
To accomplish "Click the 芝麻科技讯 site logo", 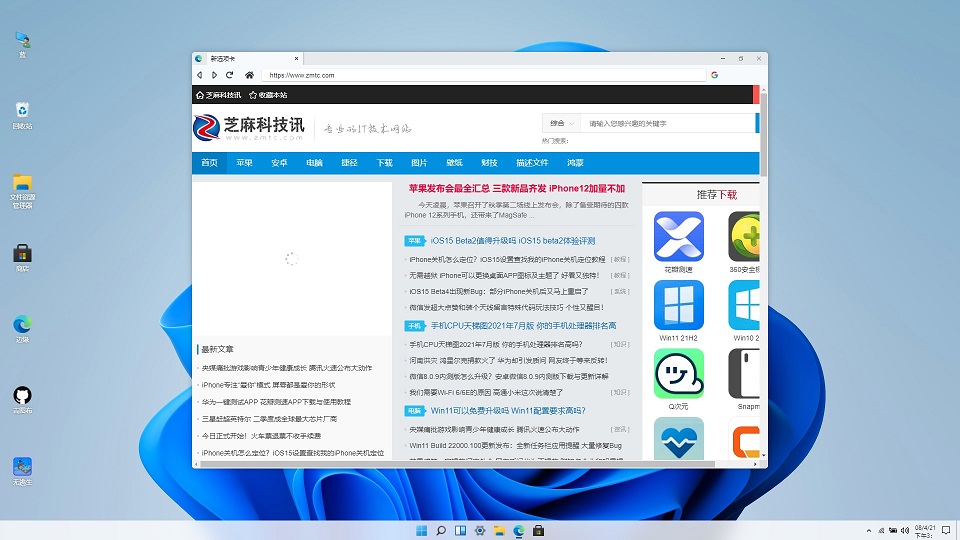I will 249,128.
